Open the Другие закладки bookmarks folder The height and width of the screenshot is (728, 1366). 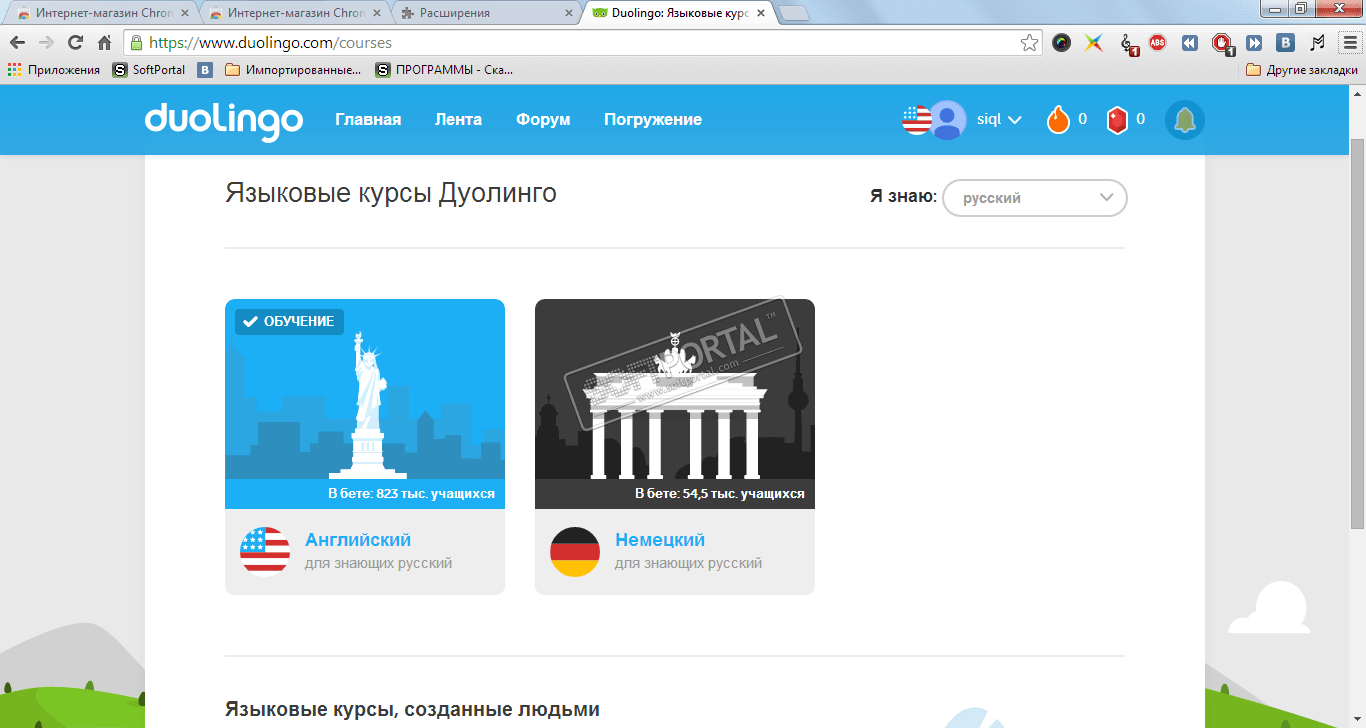click(x=1302, y=70)
